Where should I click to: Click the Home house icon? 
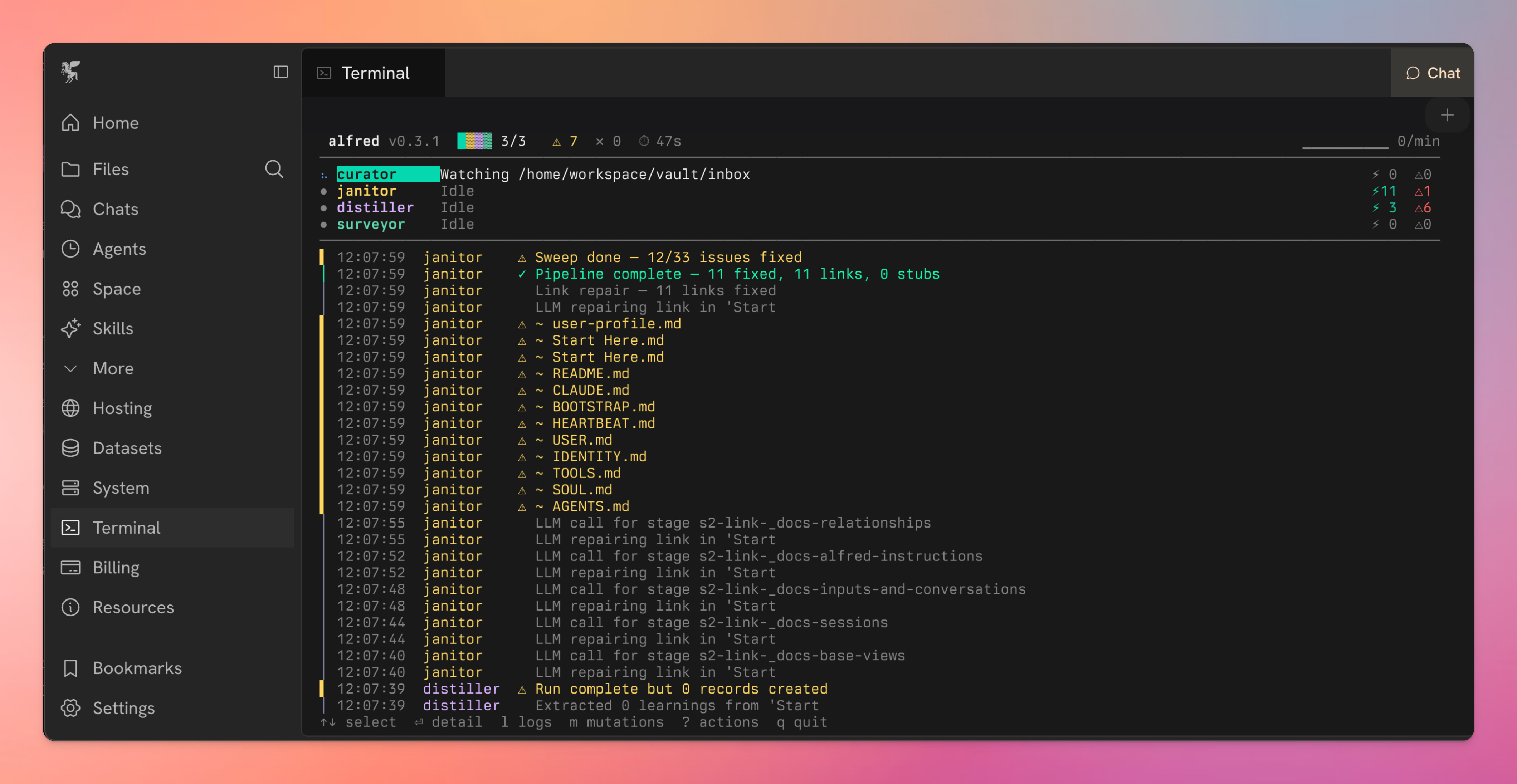click(71, 122)
